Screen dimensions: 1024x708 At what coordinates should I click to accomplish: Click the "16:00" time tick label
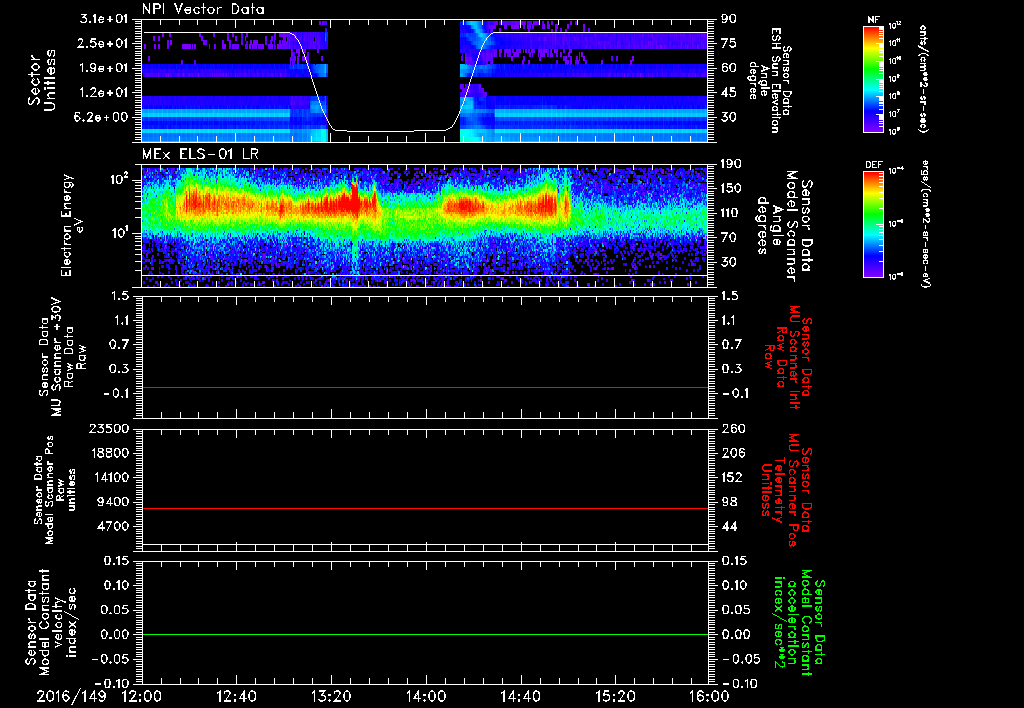pyautogui.click(x=709, y=696)
